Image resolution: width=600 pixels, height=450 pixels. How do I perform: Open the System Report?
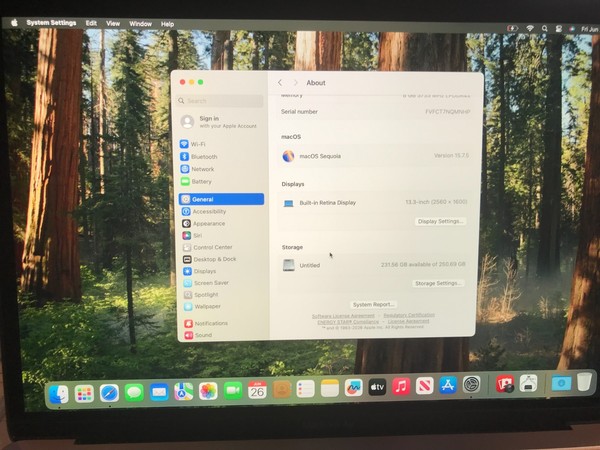(x=373, y=305)
